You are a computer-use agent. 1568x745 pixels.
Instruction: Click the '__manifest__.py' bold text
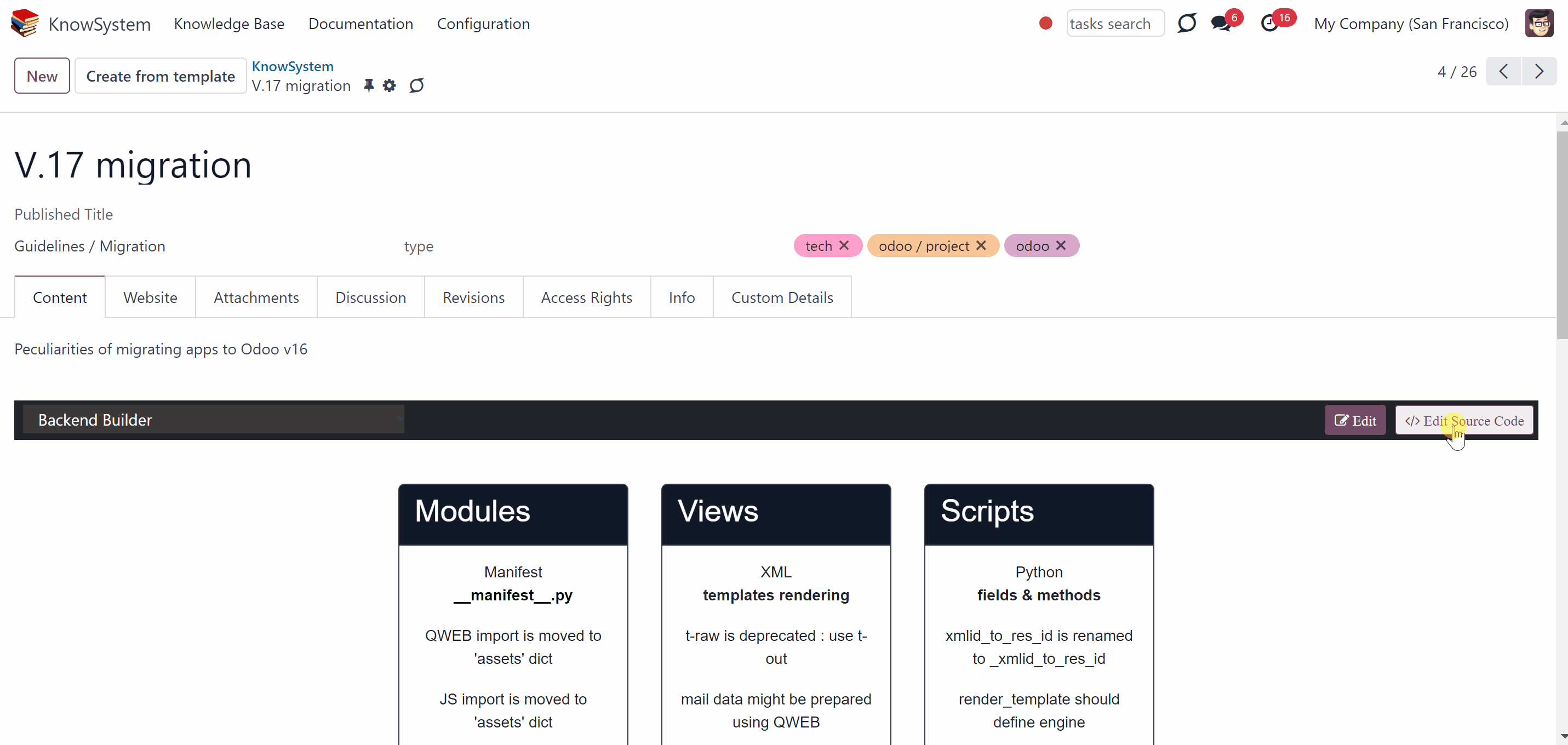[x=513, y=595]
